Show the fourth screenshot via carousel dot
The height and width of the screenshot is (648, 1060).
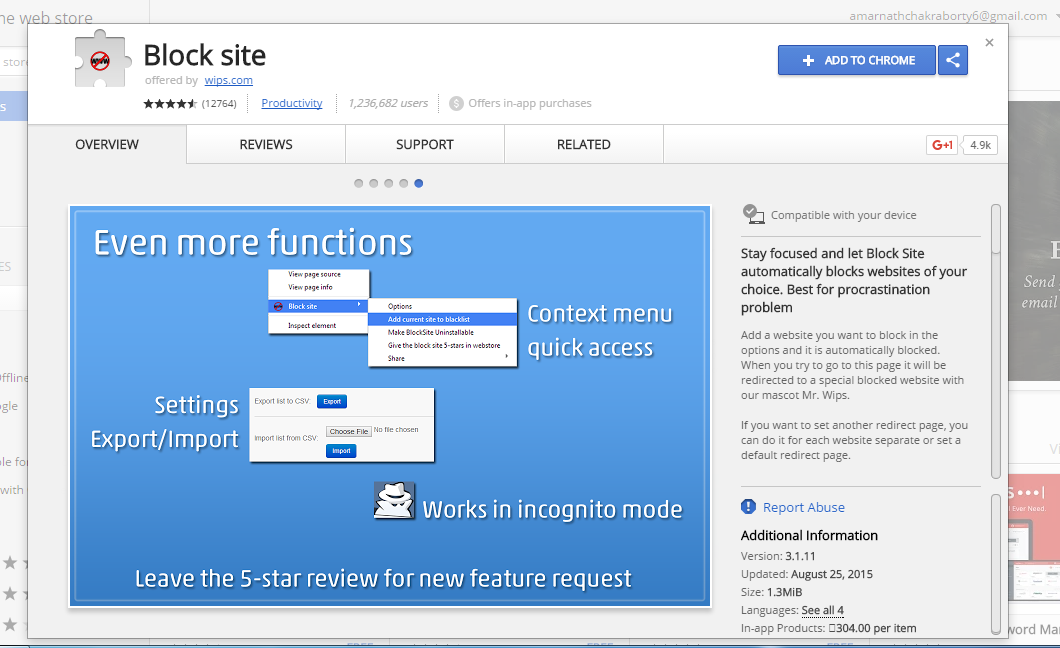point(404,183)
